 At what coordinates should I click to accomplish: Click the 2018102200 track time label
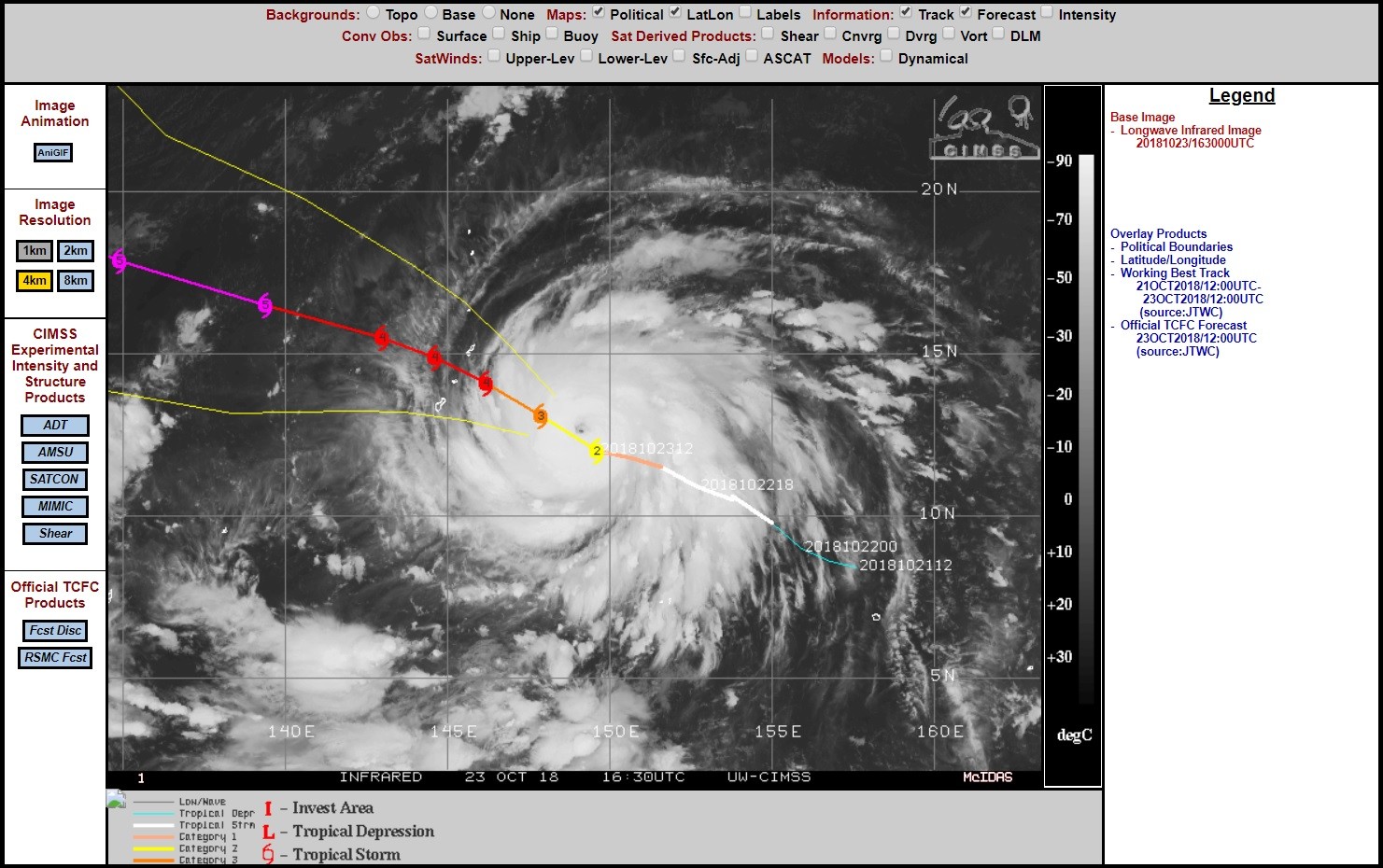coord(851,547)
